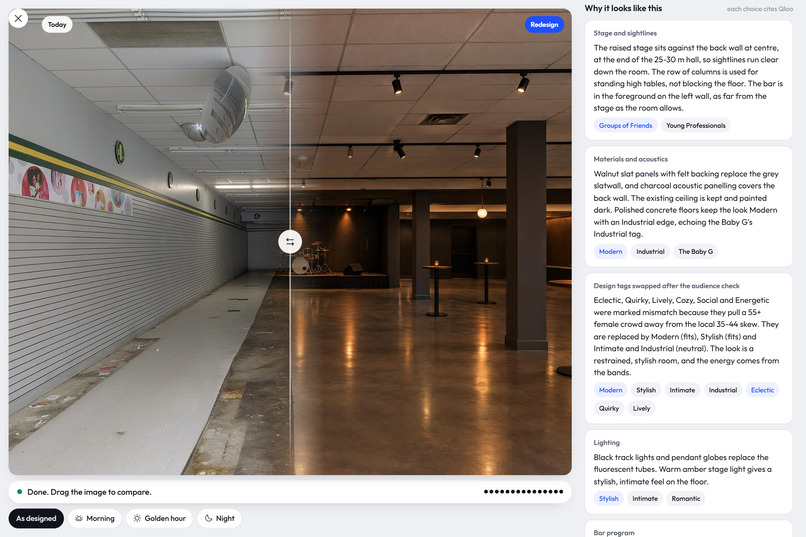Select the Groups of Friends tag
806x537 pixels.
(625, 125)
